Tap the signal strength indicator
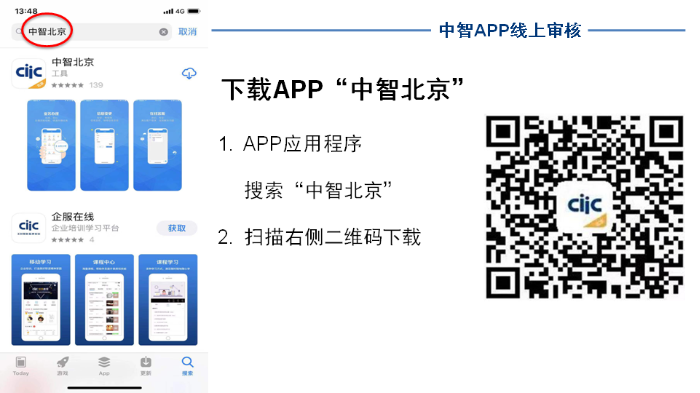700x393 pixels. [x=168, y=11]
